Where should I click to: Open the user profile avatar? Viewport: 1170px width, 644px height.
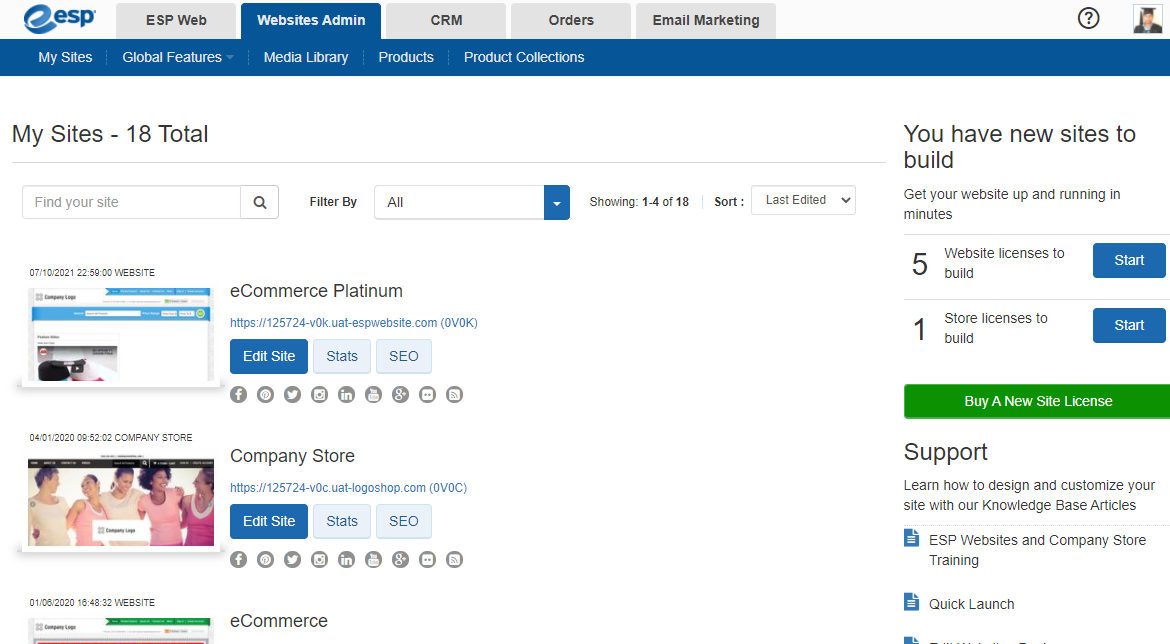point(1148,19)
